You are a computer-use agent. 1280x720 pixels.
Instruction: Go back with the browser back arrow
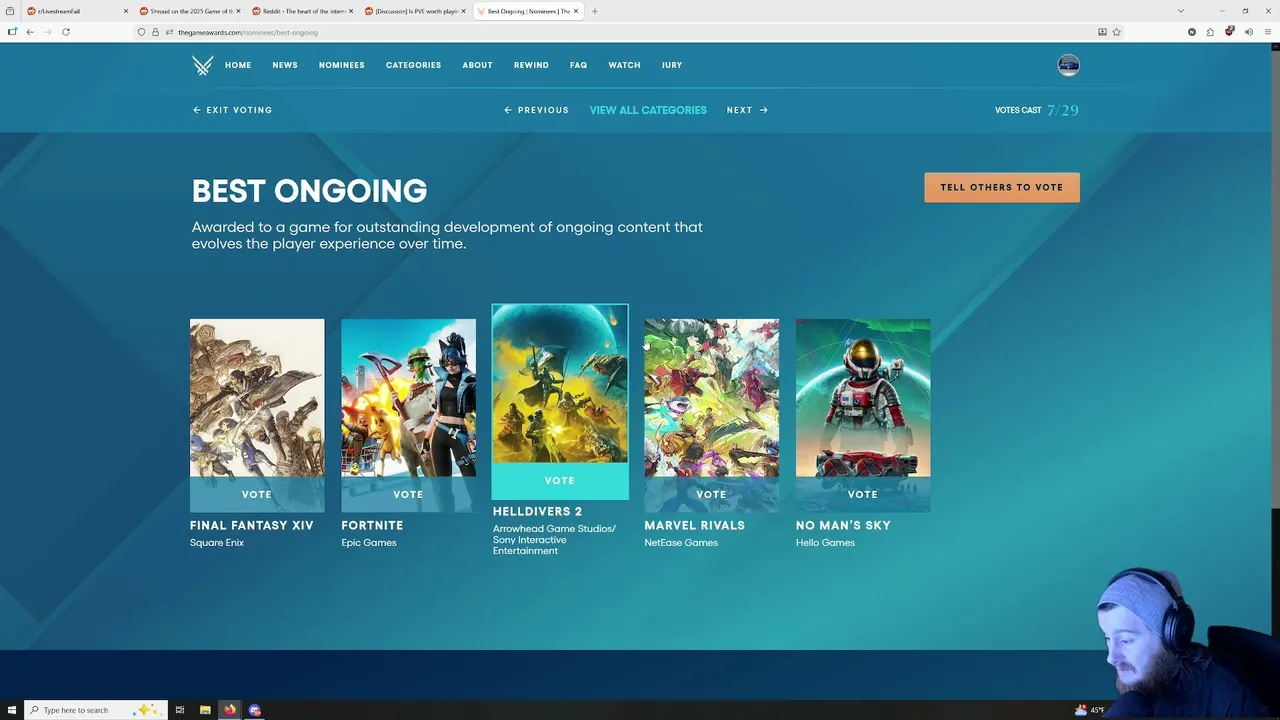coord(30,32)
